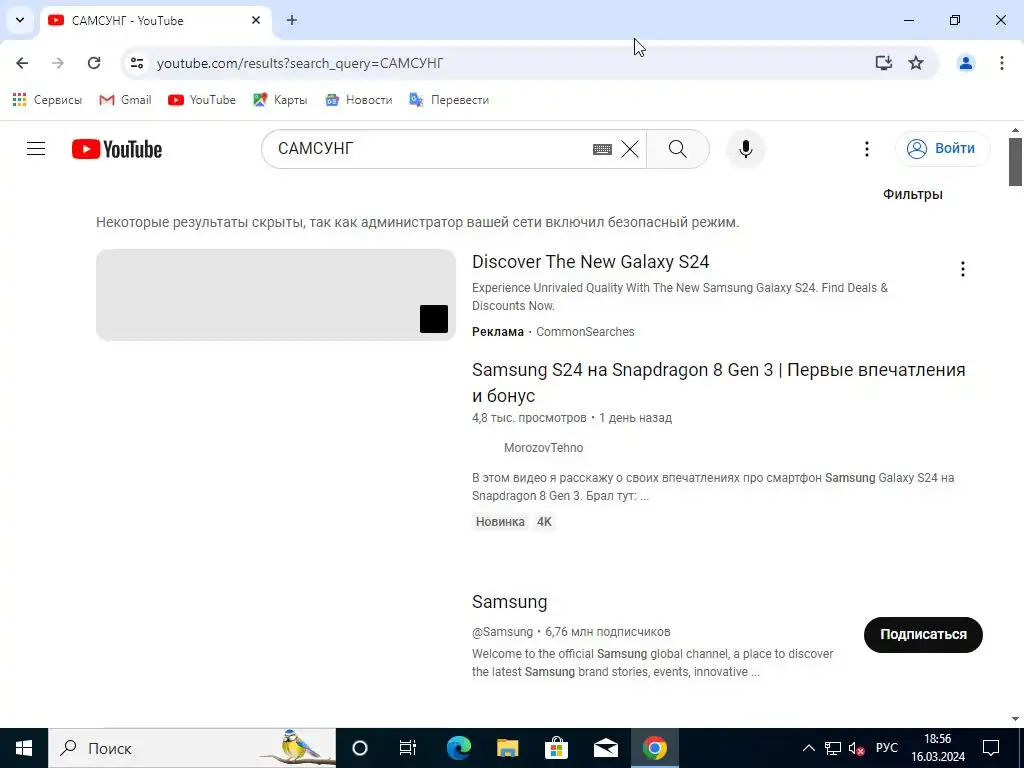Click in the YouTube search field
This screenshot has width=1024, height=768.
[x=431, y=149]
